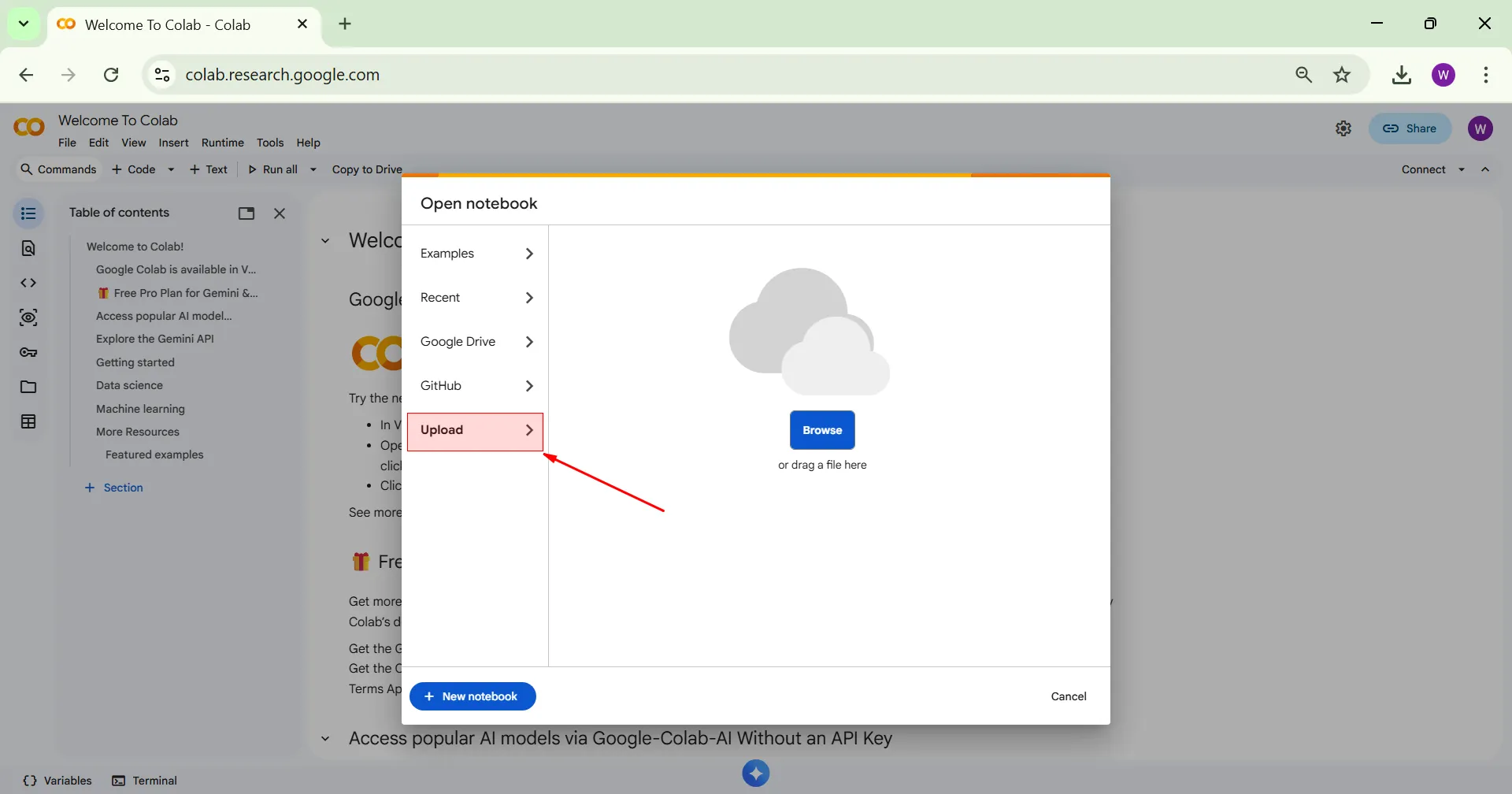Click the address bar URL
The width and height of the screenshot is (1512, 794).
pos(283,75)
